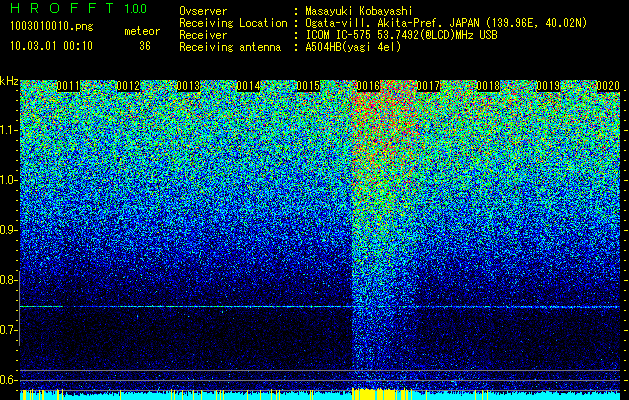The height and width of the screenshot is (400, 629).
Task: Click the 0.6 frequency axis label
Action: [8, 380]
